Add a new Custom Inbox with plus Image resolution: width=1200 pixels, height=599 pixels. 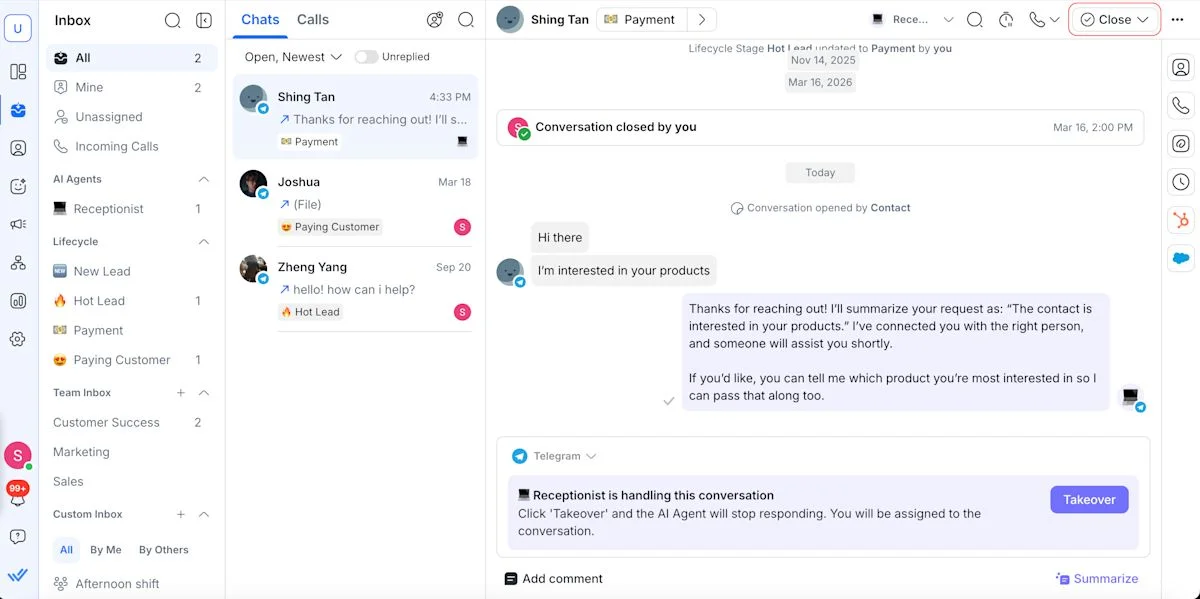(x=181, y=515)
